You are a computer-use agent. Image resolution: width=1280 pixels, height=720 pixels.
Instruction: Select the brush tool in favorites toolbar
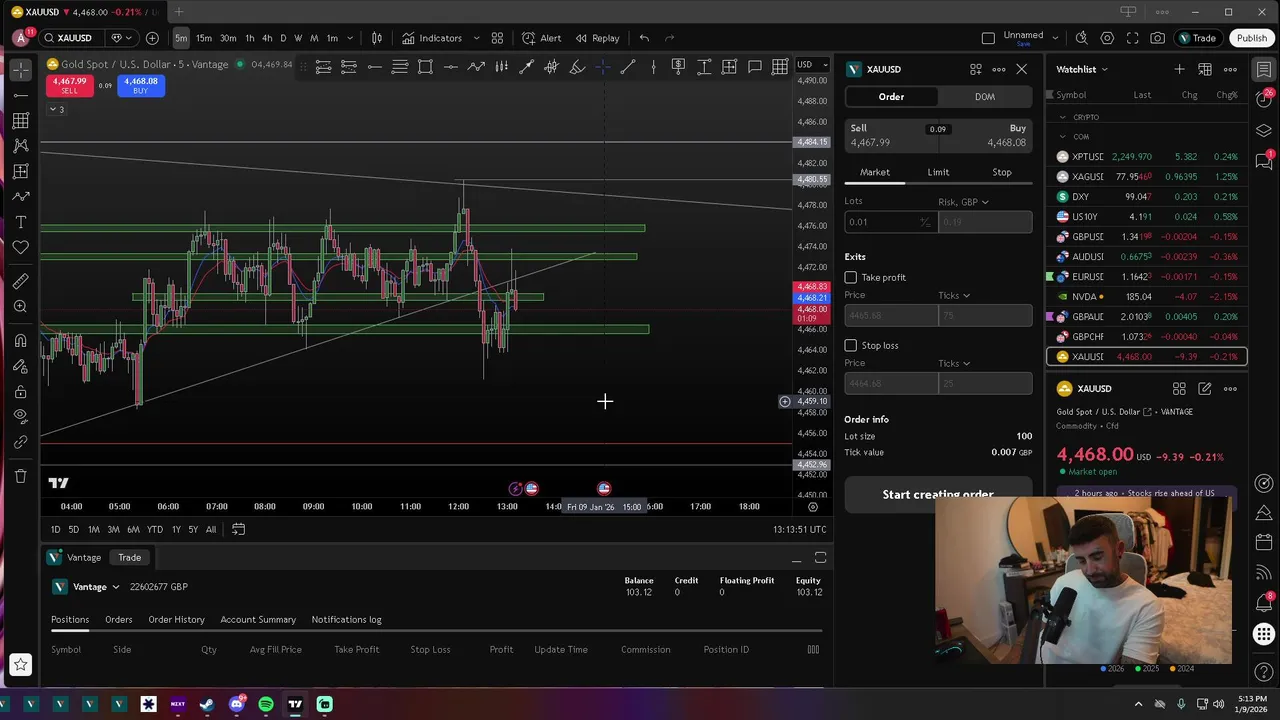[577, 67]
